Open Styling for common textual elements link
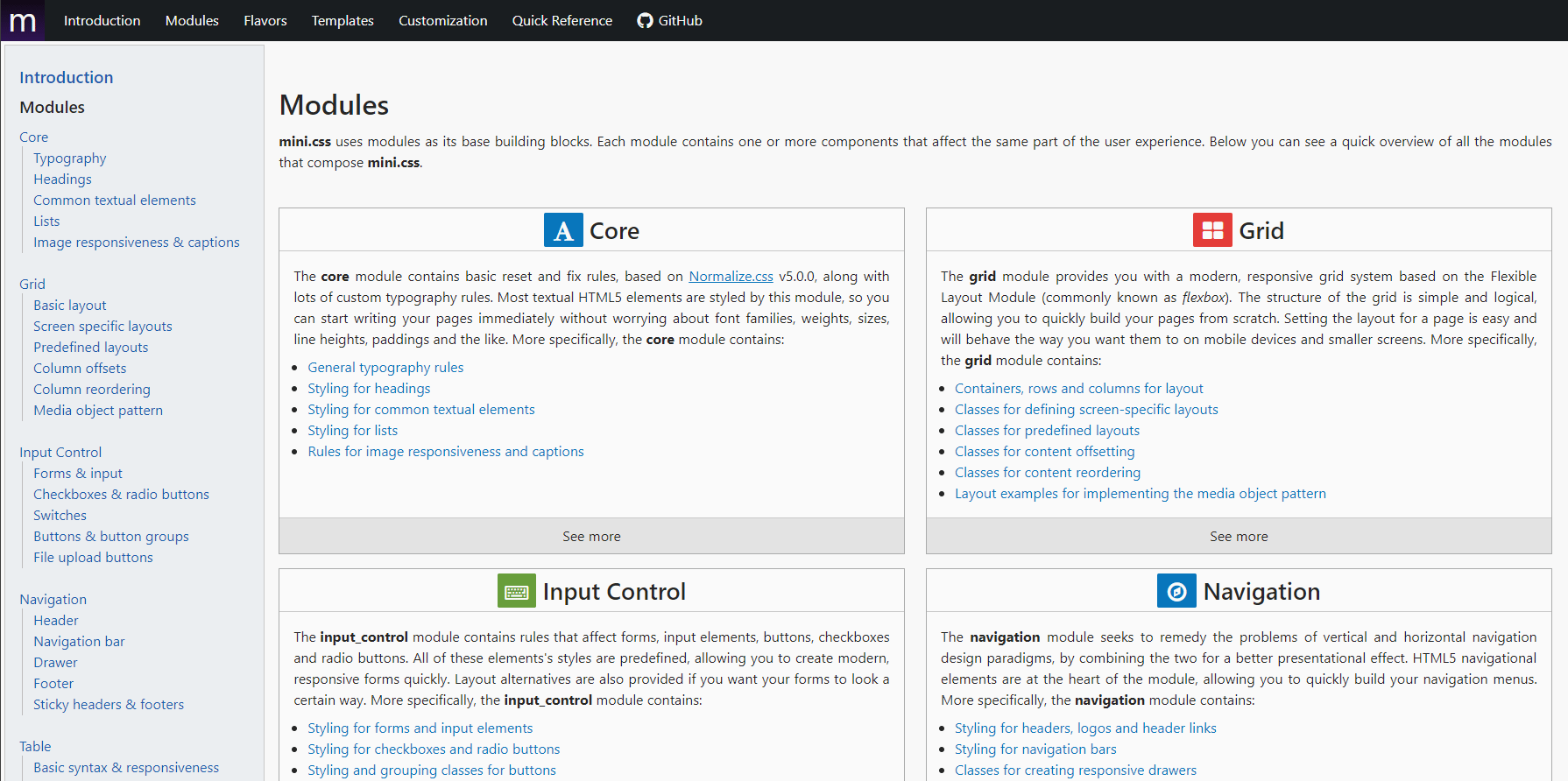 coord(421,410)
